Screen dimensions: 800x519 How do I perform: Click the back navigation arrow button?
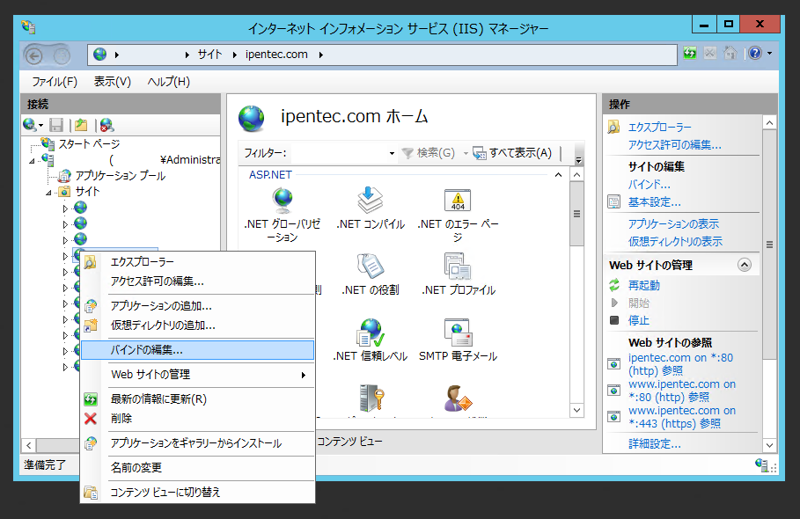coord(34,55)
